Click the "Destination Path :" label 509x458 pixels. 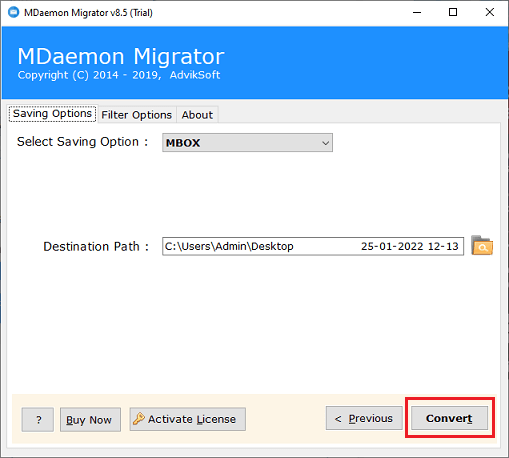pos(96,247)
